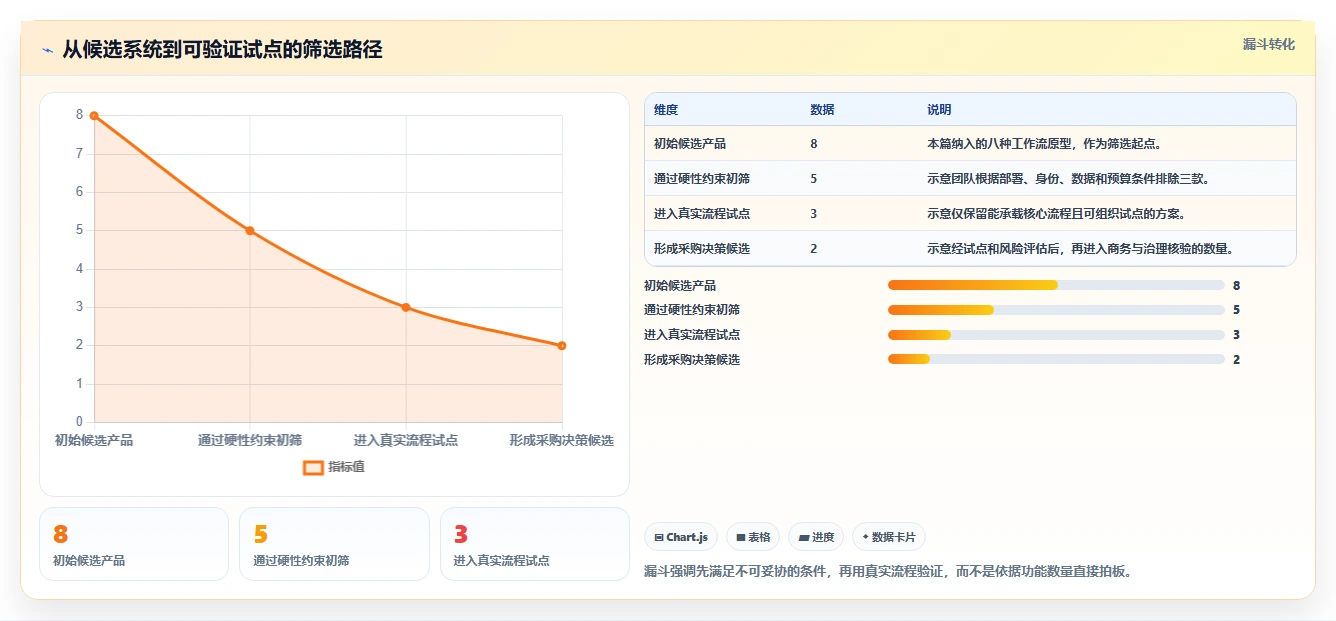Click the 3 进入真实流程试点 stat card
1336x621 pixels.
click(535, 544)
